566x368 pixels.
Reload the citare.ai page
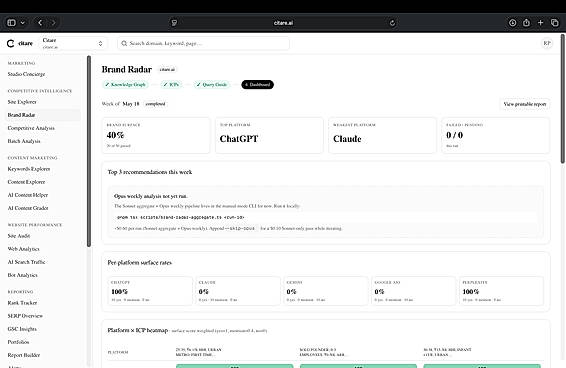coord(392,23)
